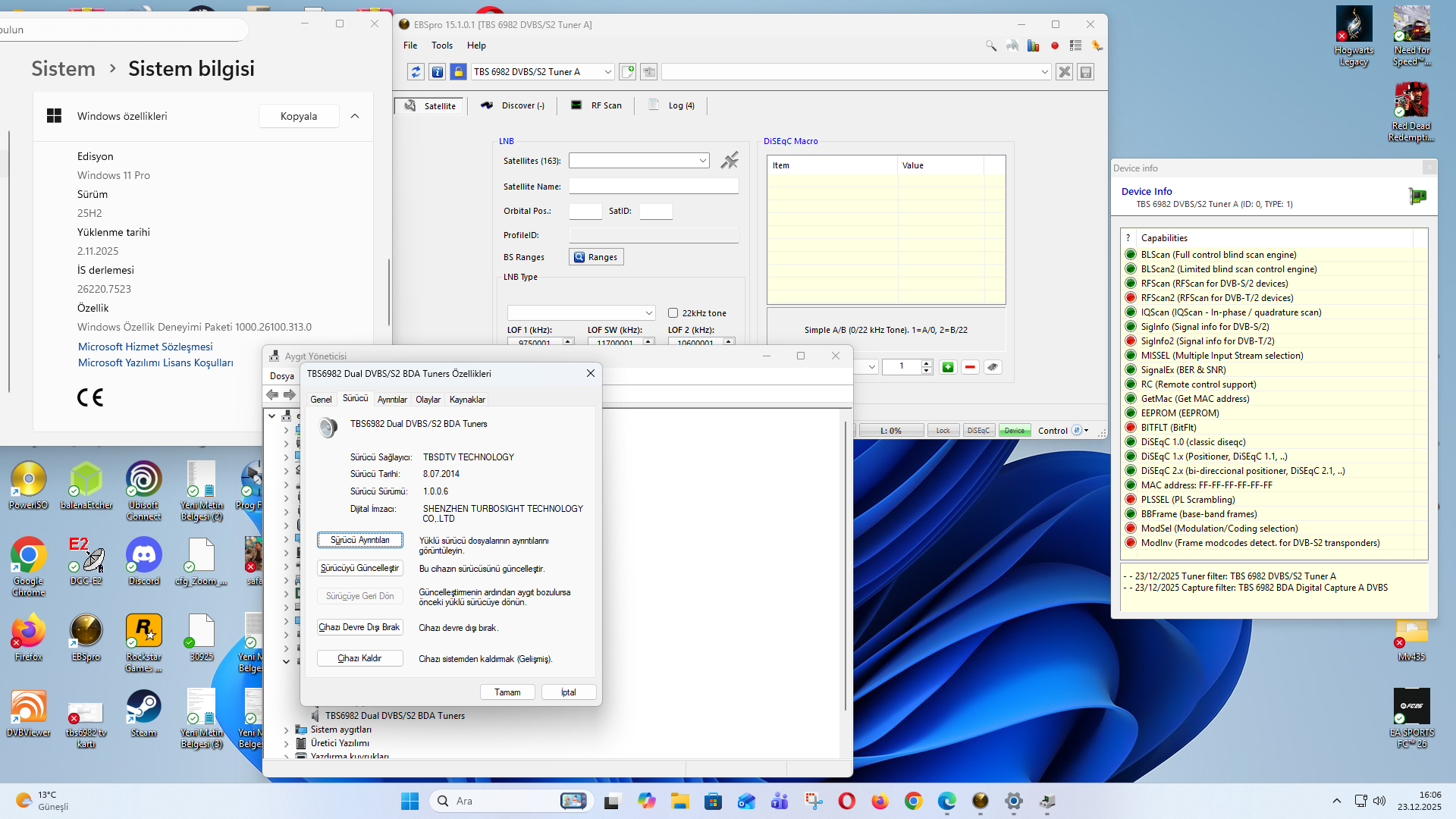Click the Sürücü Ayrıntıları button
The width and height of the screenshot is (1456, 819).
point(360,540)
